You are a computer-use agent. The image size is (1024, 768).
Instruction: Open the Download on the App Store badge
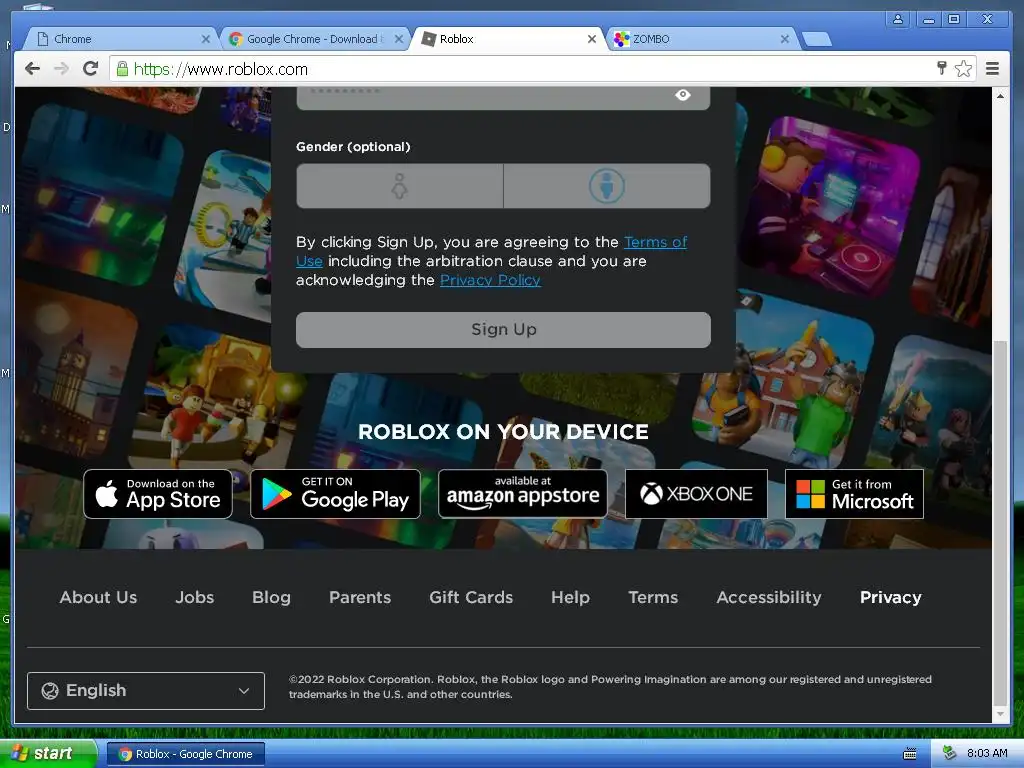tap(158, 494)
